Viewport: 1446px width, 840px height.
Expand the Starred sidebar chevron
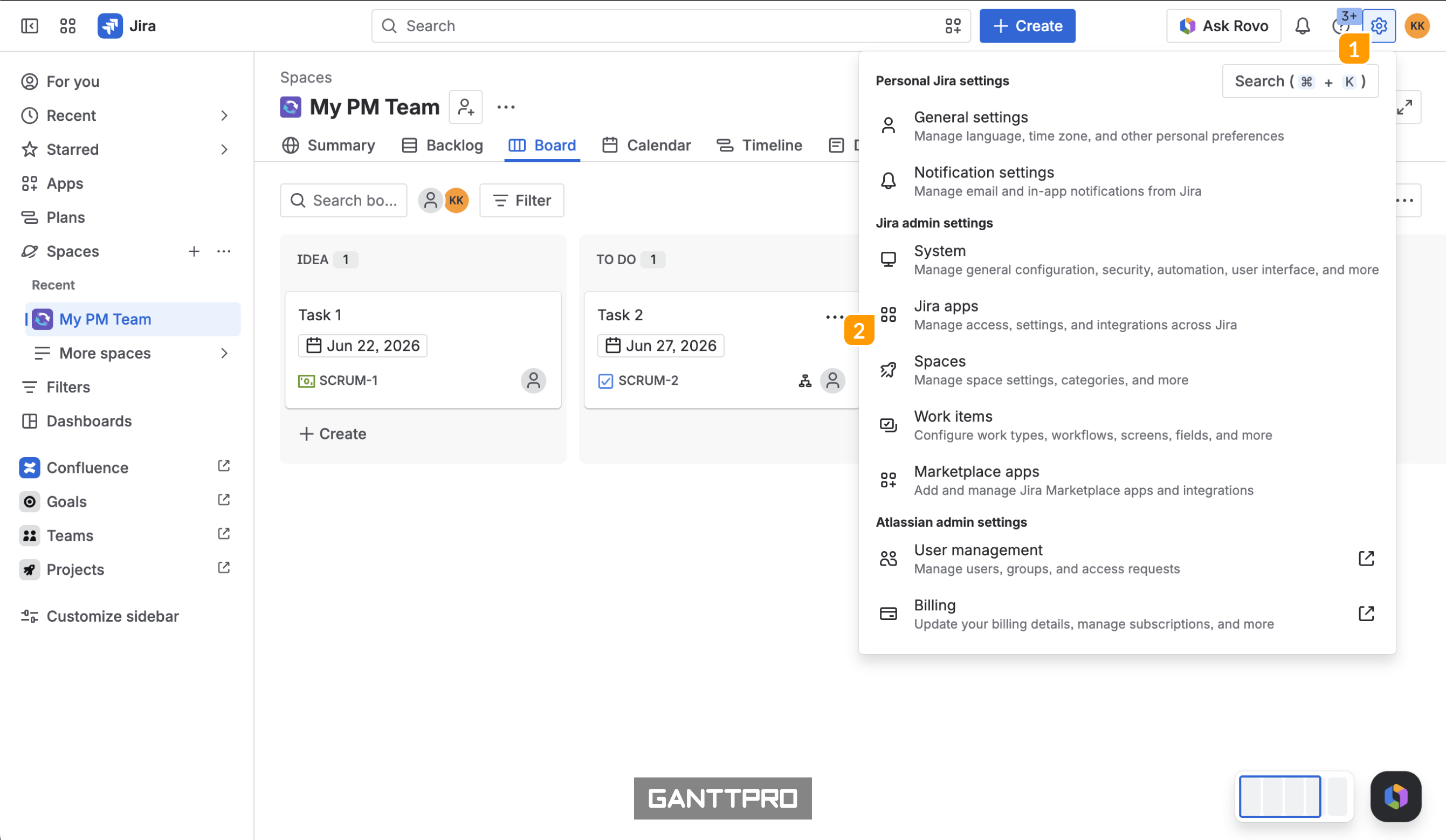pyautogui.click(x=224, y=149)
